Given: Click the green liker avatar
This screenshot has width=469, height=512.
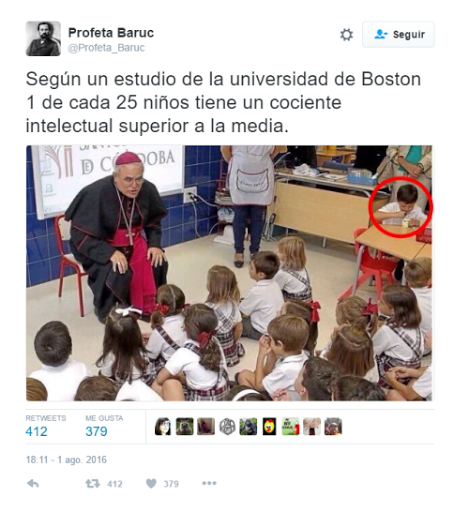Looking at the screenshot, I should (x=291, y=426).
